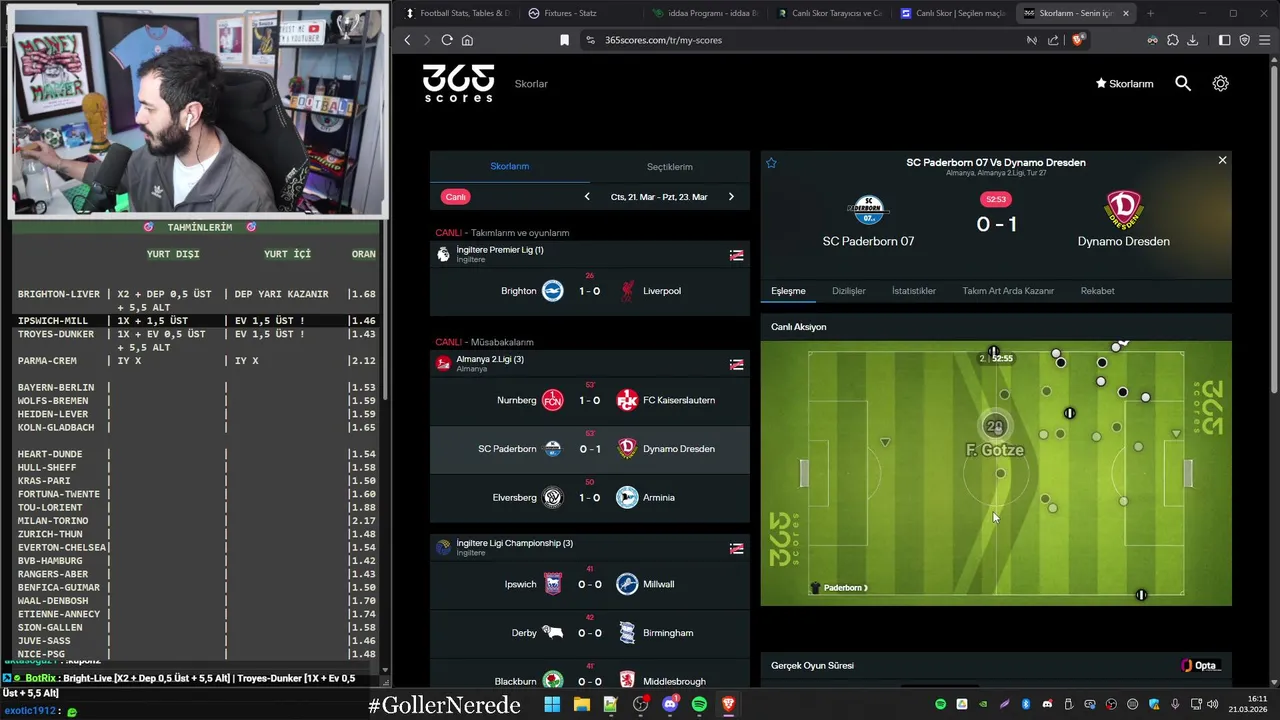Open the Windows Start button
Screen dimensions: 1280x720
pos(552,704)
